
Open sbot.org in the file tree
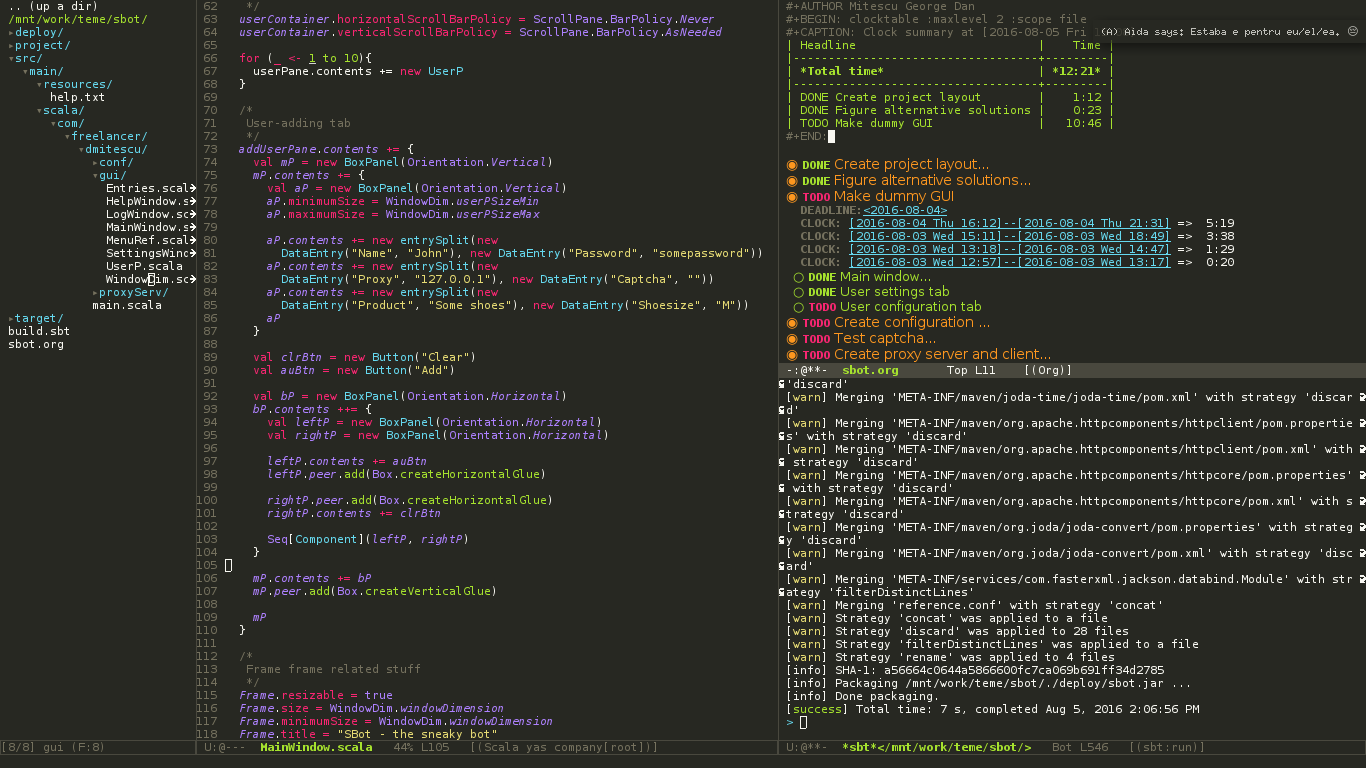[36, 344]
